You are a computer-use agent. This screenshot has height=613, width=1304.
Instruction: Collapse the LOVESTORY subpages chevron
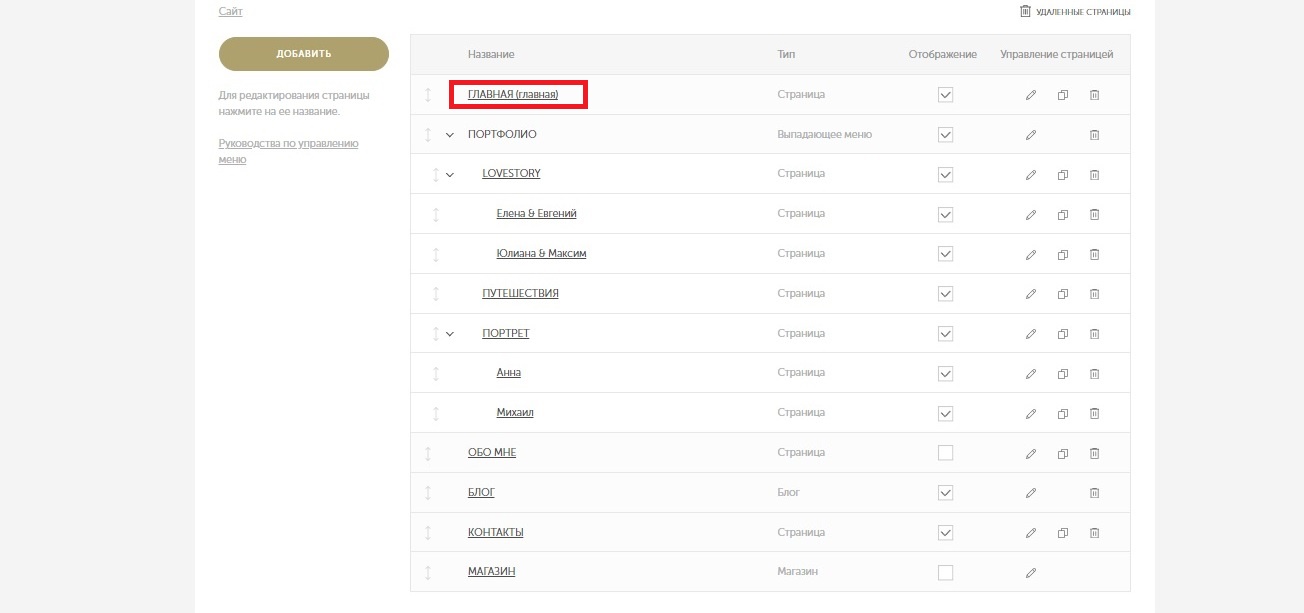450,174
